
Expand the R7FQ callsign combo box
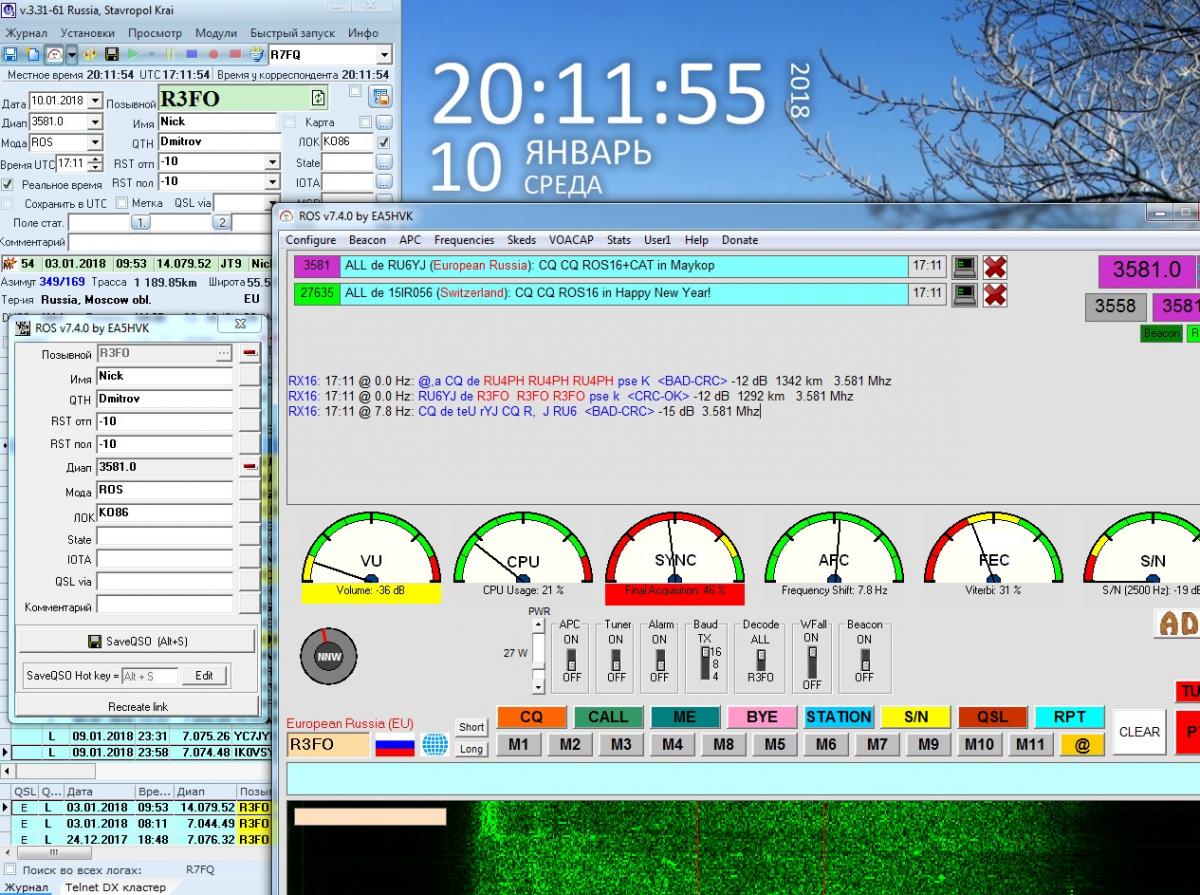[384, 55]
